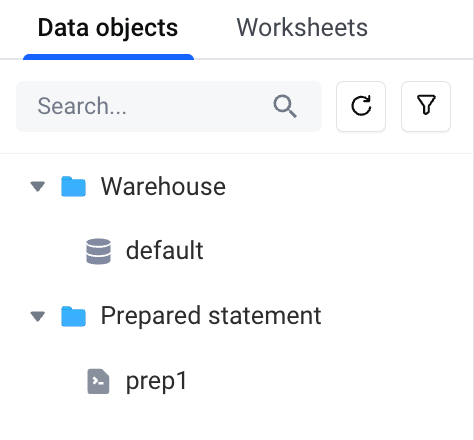The image size is (474, 440).
Task: Collapse the Warehouse tree node arrow
Action: click(38, 187)
